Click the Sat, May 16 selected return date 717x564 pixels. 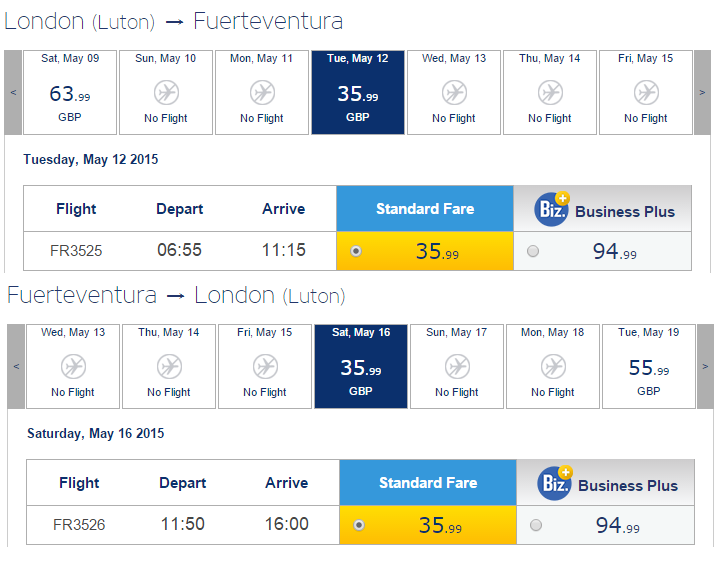pos(361,366)
